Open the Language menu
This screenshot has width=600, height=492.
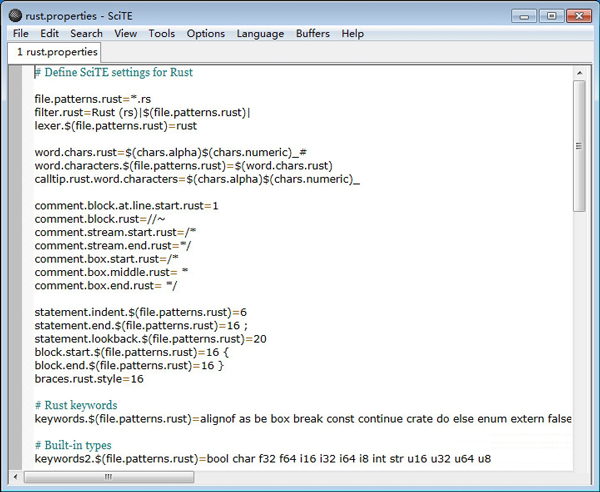(260, 34)
